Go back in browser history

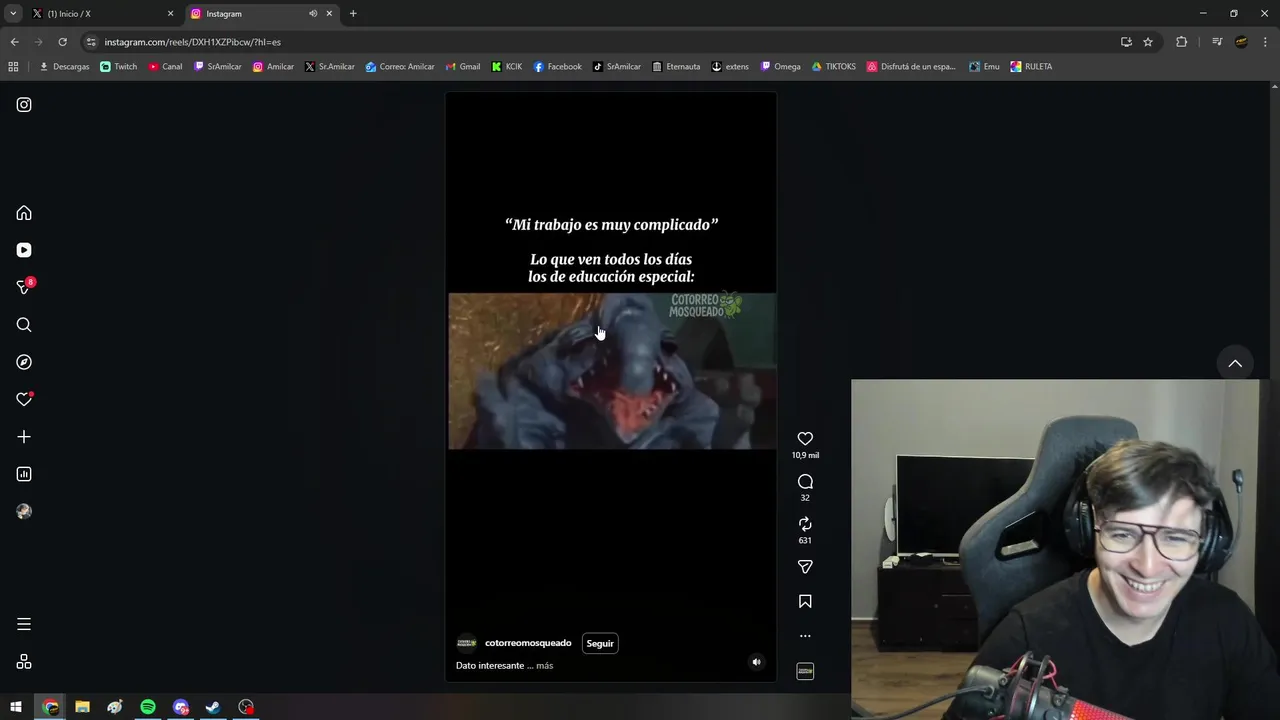pos(14,42)
